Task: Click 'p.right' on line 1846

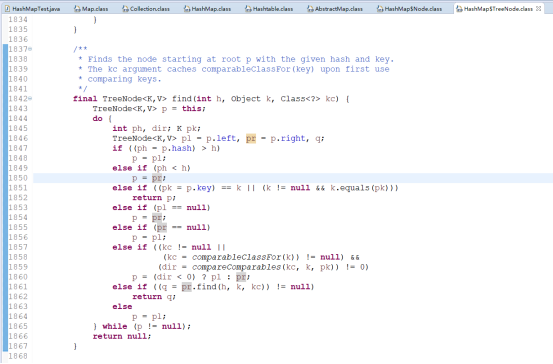Action: [x=288, y=139]
